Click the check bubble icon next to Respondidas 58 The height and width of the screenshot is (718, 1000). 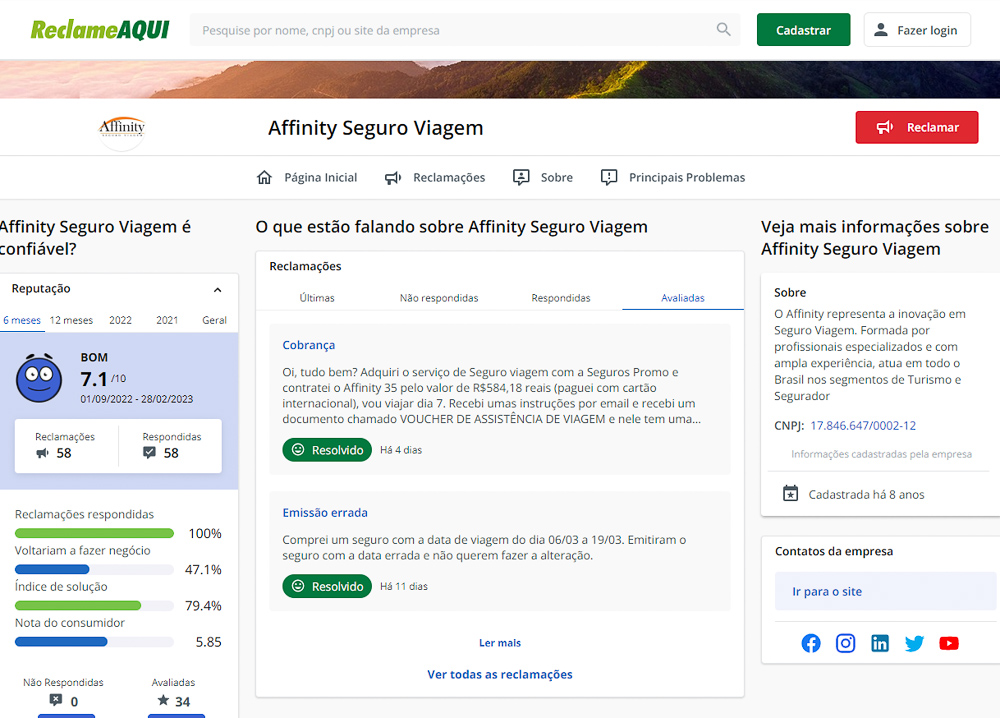click(149, 453)
